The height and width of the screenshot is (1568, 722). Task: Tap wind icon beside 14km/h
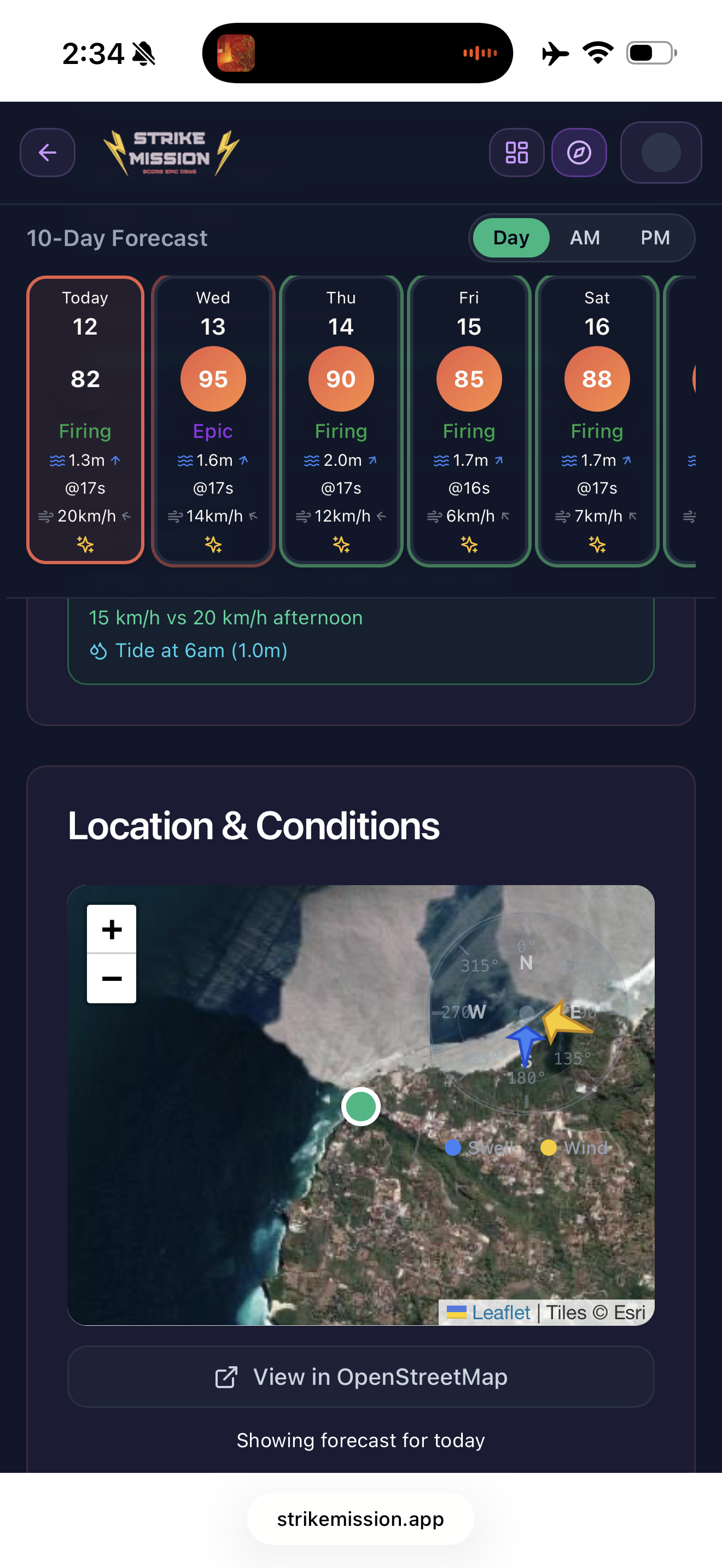176,517
